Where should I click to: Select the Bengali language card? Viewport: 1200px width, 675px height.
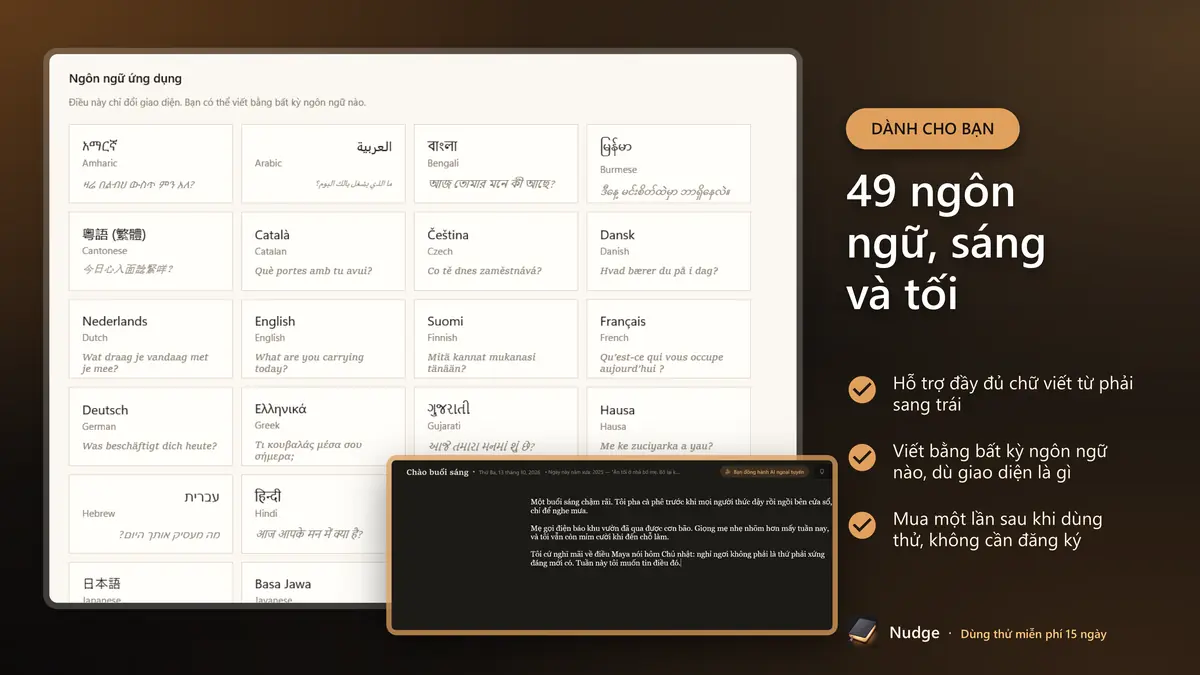click(496, 164)
